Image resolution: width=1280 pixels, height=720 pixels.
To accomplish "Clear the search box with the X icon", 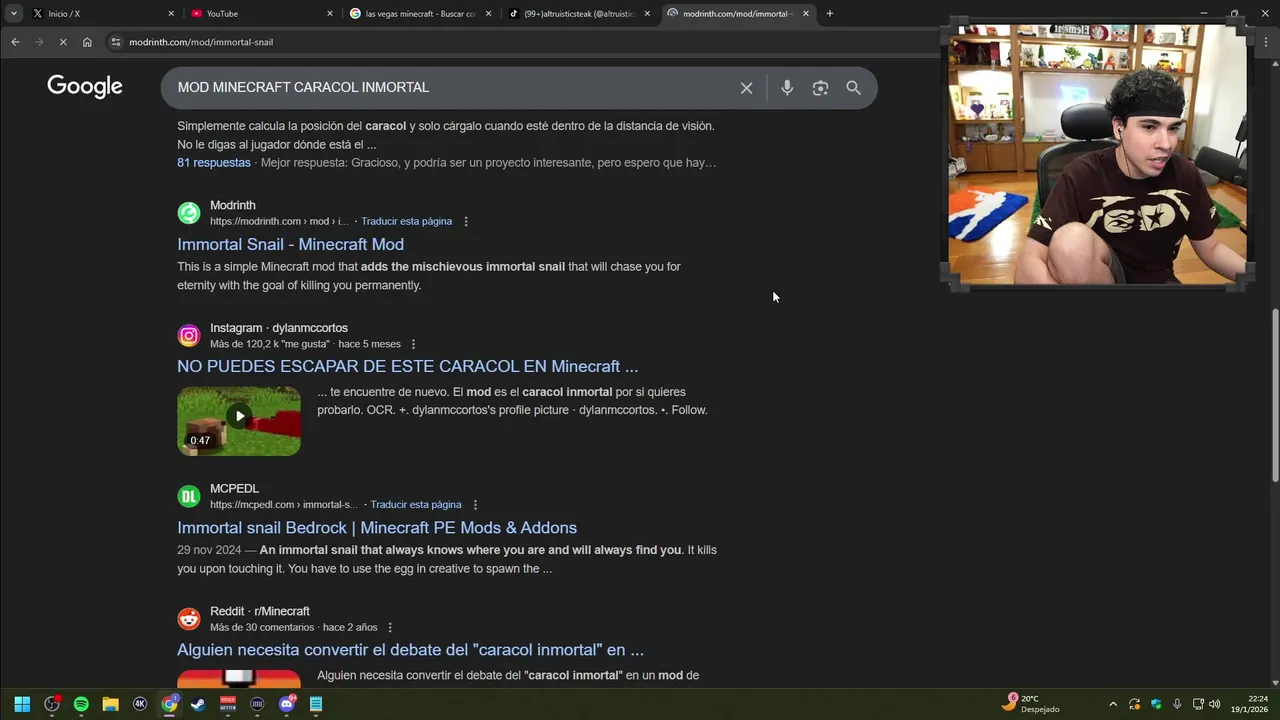I will [746, 88].
